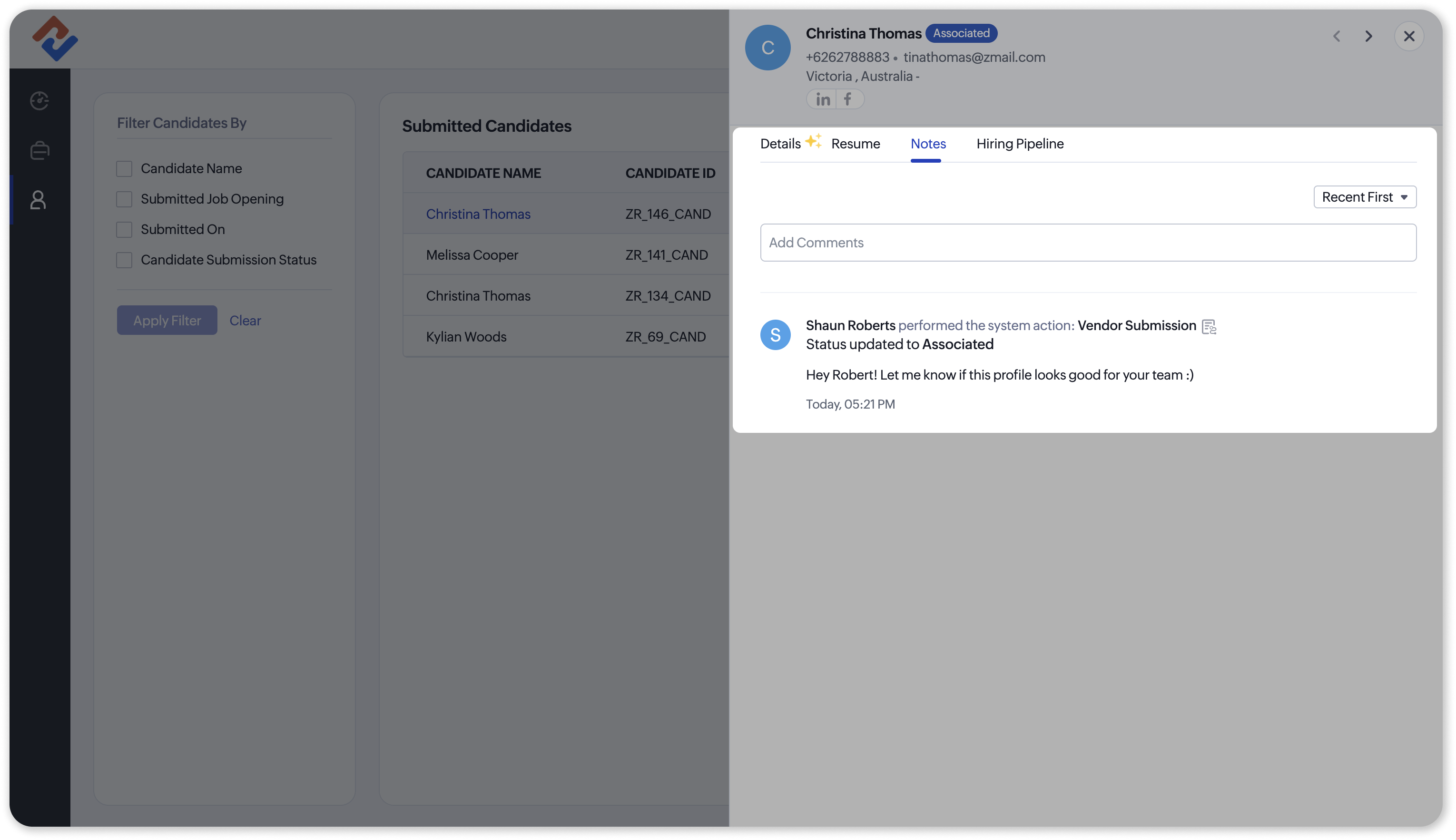
Task: Click the app logo at top left
Action: [55, 38]
